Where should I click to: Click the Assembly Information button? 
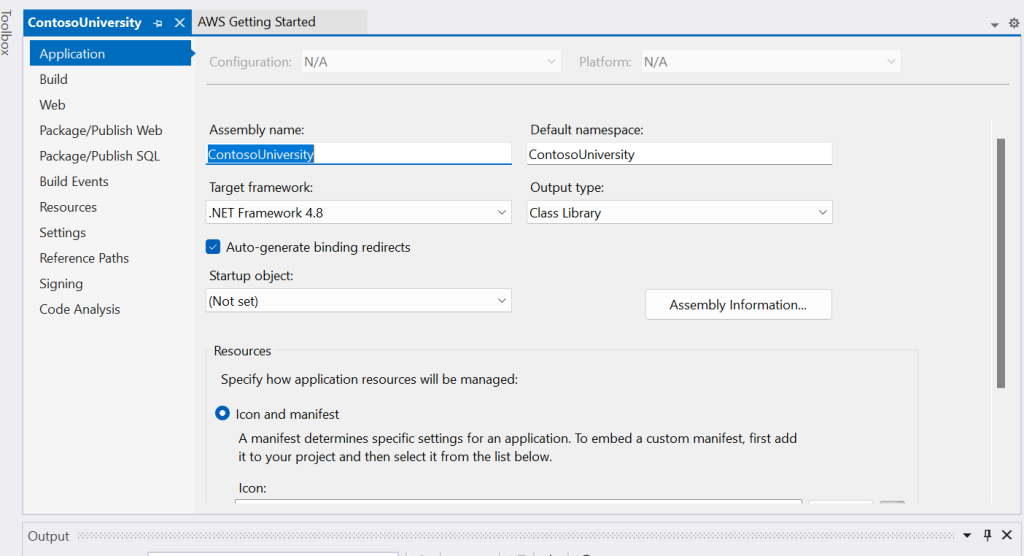tap(738, 304)
